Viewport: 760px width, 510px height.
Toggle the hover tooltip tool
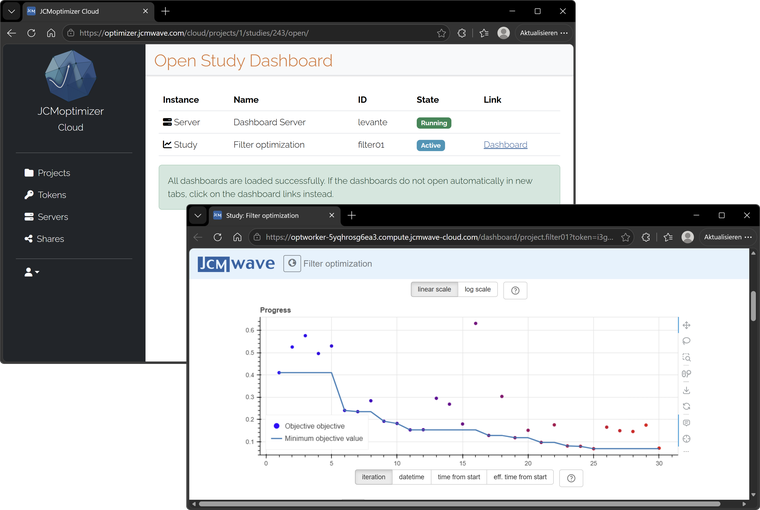tap(686, 423)
